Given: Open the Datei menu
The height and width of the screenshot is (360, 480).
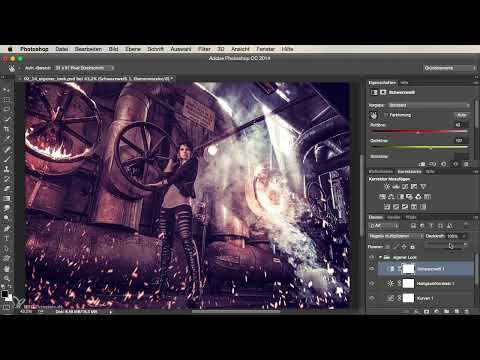Looking at the screenshot, I should pyautogui.click(x=62, y=49).
